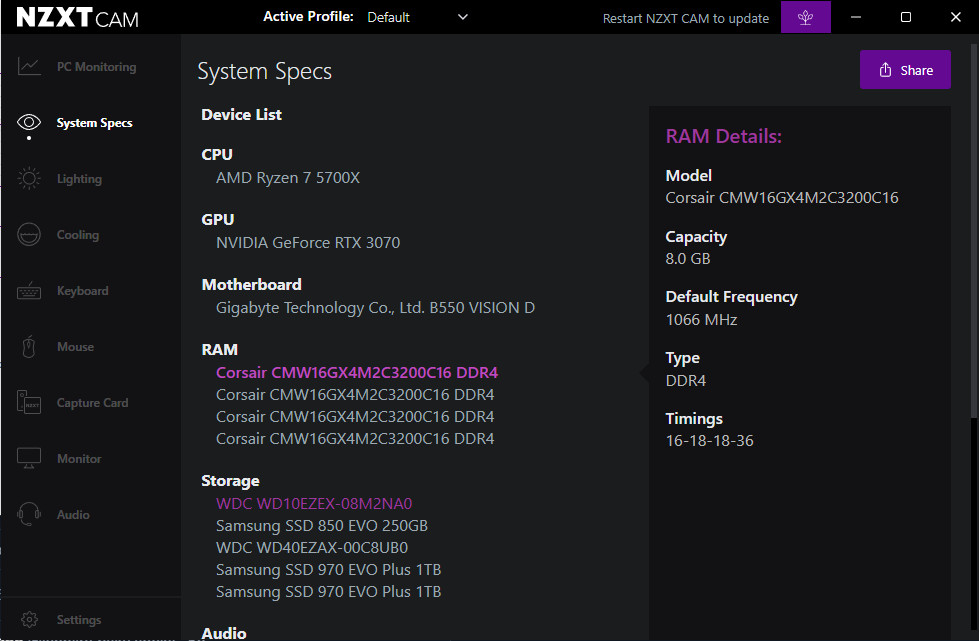Maximize the NZXT CAM window

[x=906, y=17]
